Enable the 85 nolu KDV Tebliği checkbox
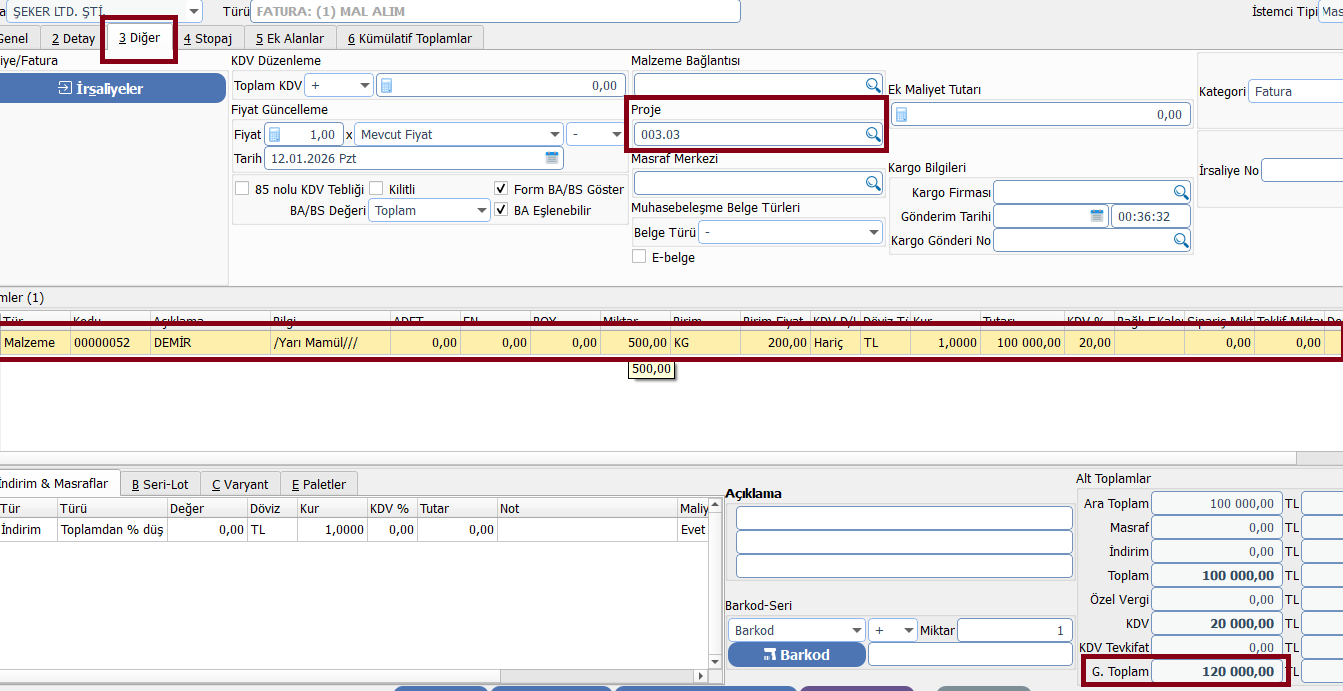Viewport: 1343px width, 691px height. [242, 188]
